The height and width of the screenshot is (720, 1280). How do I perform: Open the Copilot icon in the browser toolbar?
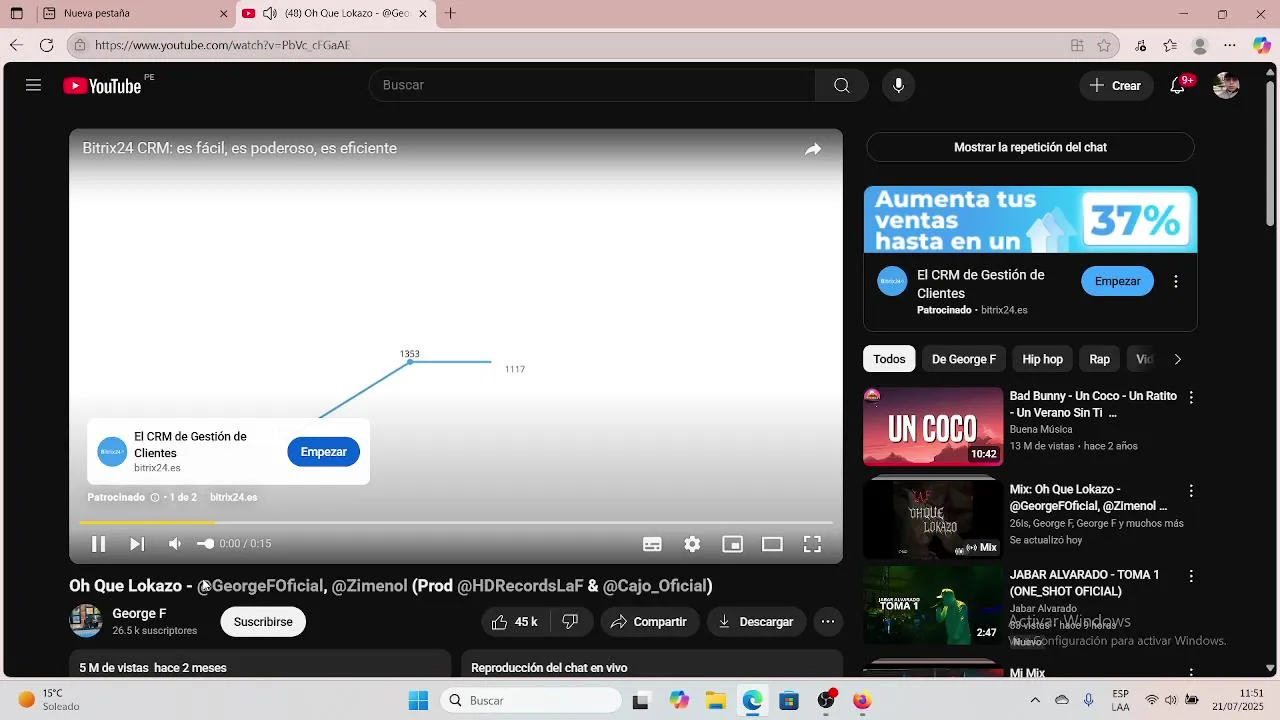coord(1262,45)
